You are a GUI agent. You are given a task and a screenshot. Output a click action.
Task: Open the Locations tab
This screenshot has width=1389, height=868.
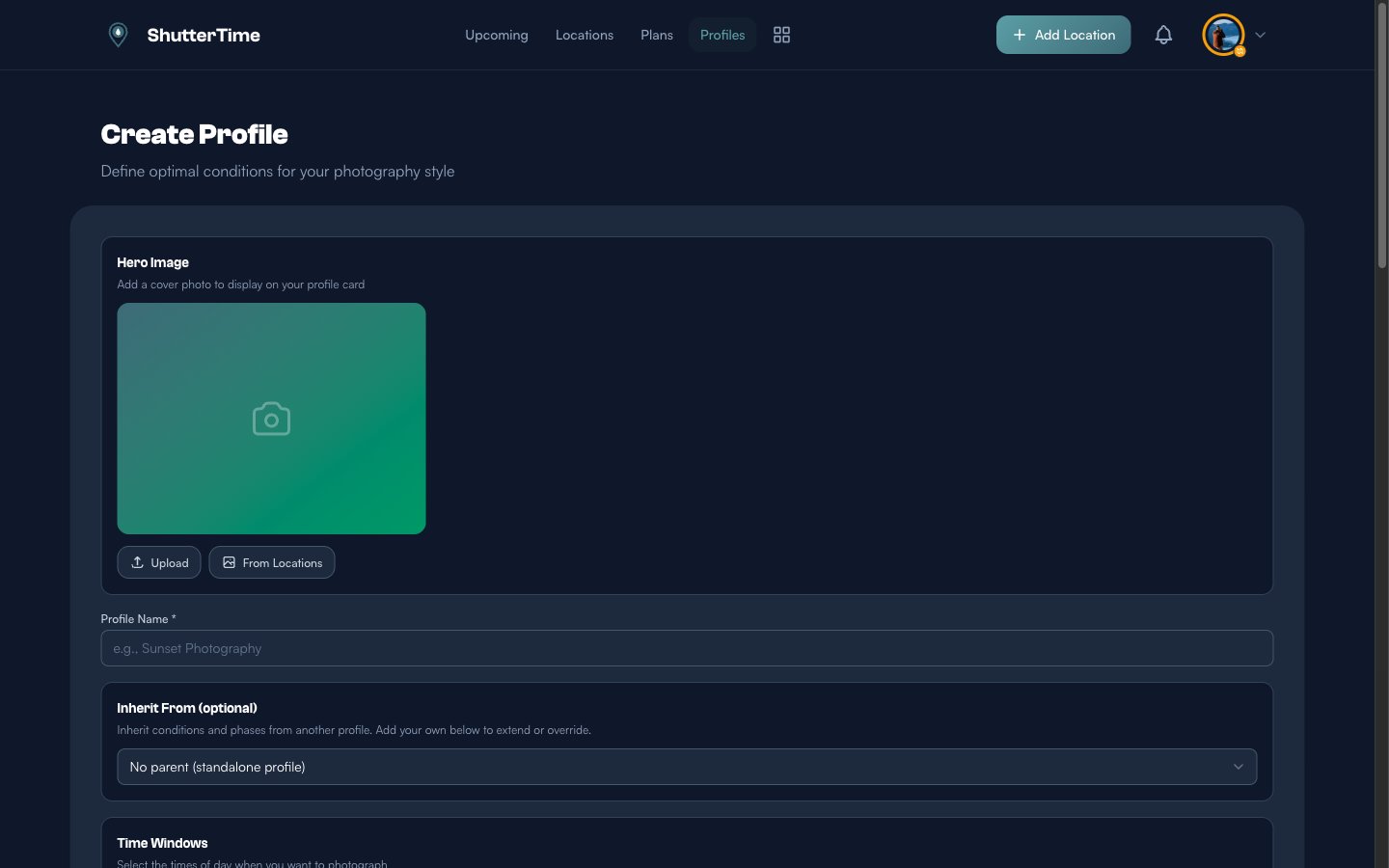tap(585, 35)
